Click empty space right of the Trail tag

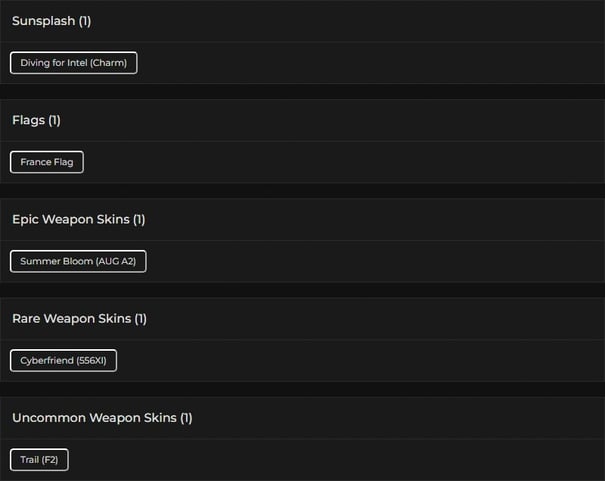[x=330, y=459]
